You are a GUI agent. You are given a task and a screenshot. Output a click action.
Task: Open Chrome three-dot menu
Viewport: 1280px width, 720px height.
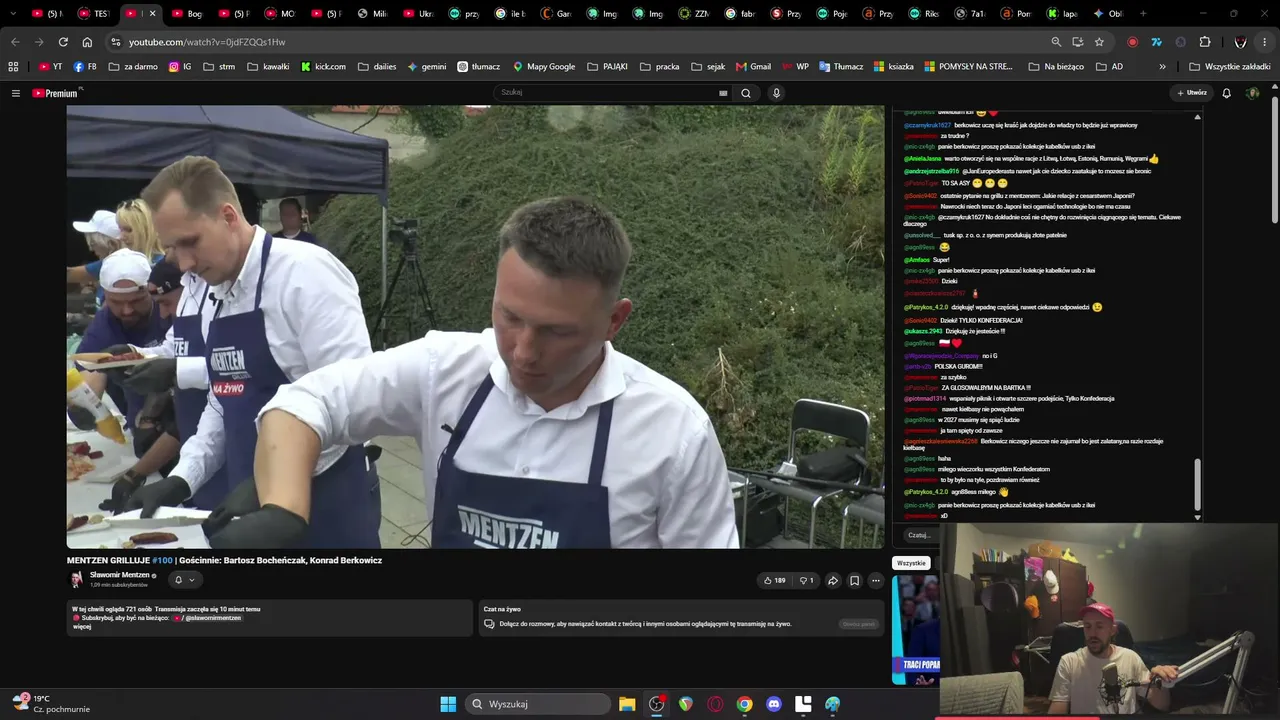[1264, 42]
